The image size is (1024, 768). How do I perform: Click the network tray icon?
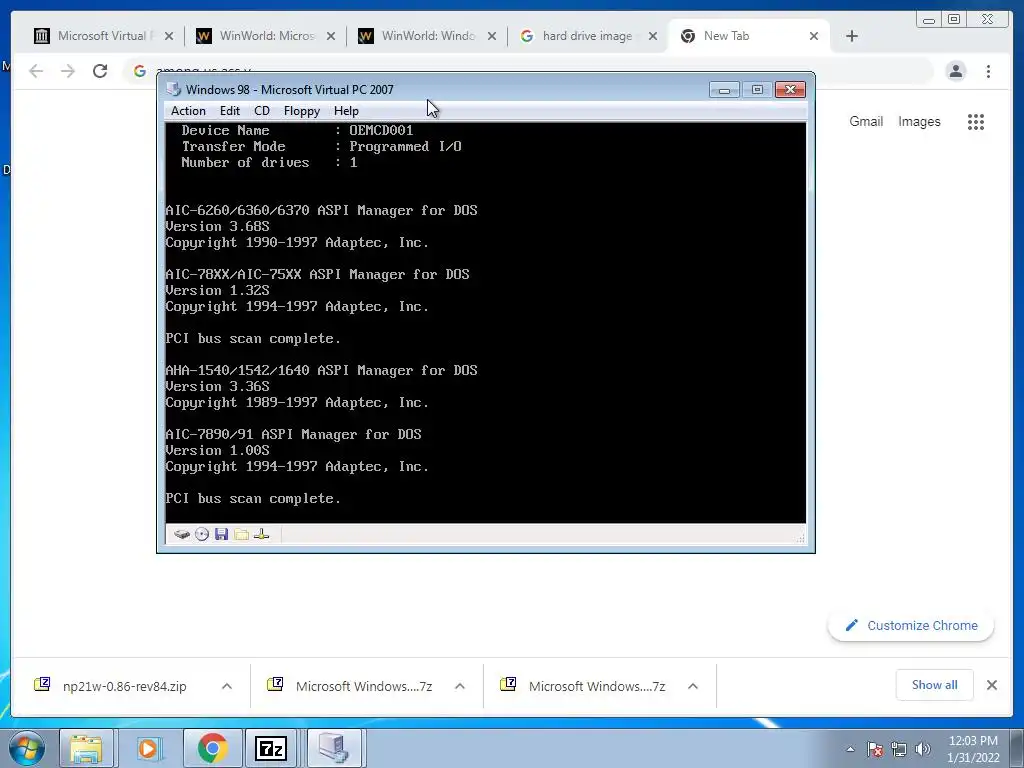(x=899, y=749)
